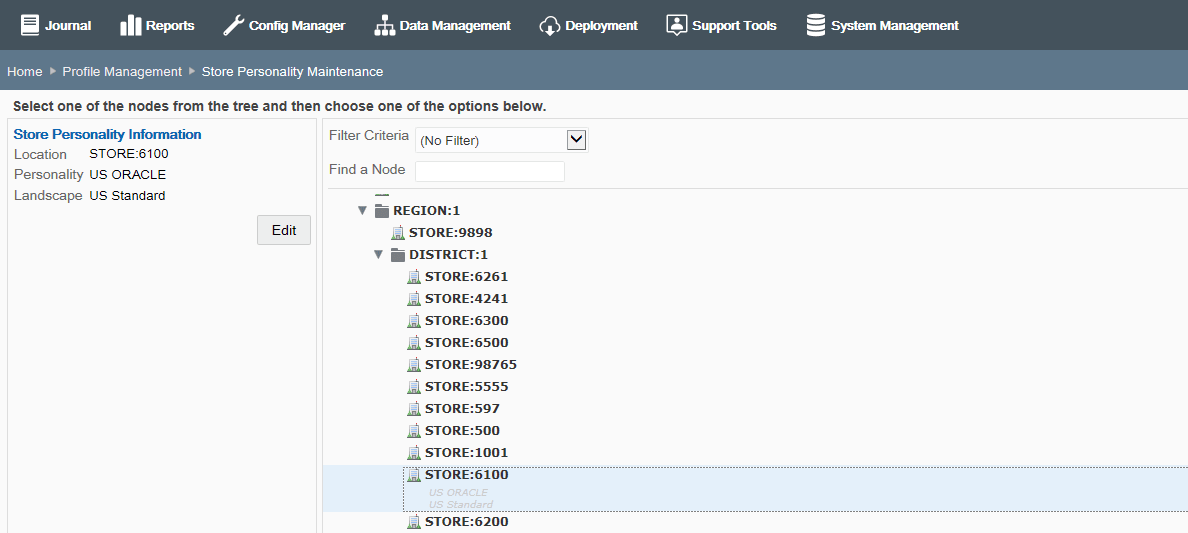Click the Data Management hierarchy icon

(x=385, y=25)
